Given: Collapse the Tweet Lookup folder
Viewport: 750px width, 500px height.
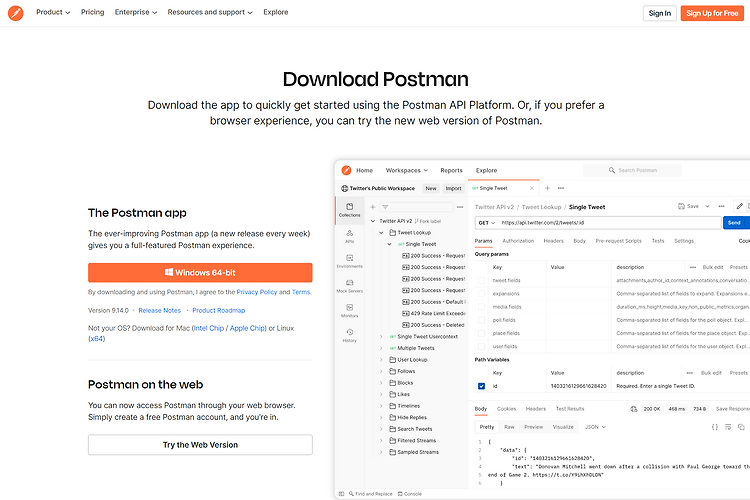Looking at the screenshot, I should 381,233.
